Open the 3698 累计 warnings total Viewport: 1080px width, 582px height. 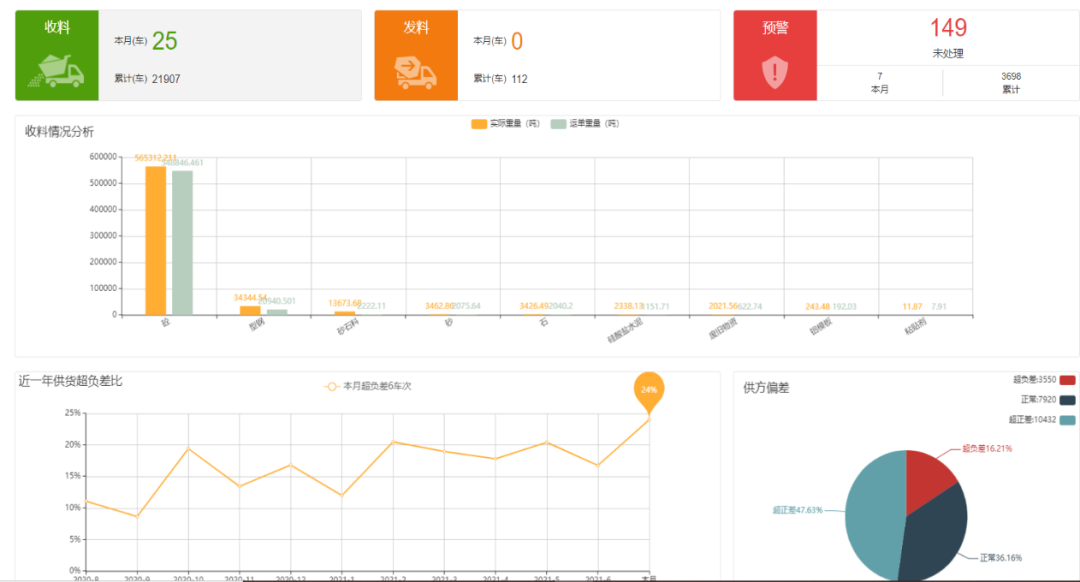(1011, 83)
